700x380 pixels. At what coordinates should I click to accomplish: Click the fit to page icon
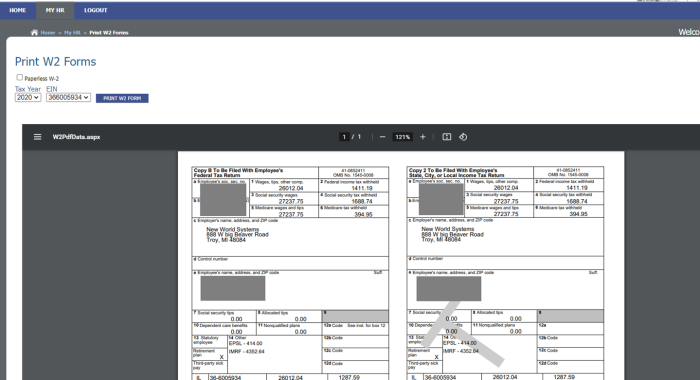pyautogui.click(x=446, y=137)
